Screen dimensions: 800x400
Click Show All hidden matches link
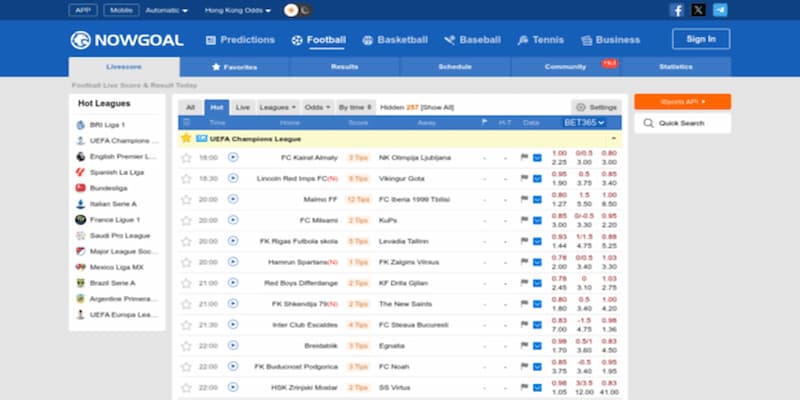click(x=437, y=107)
